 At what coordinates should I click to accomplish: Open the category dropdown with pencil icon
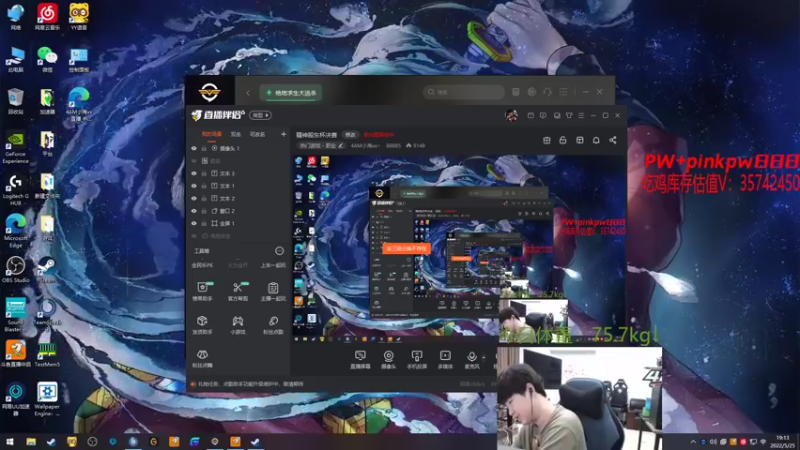coord(321,145)
